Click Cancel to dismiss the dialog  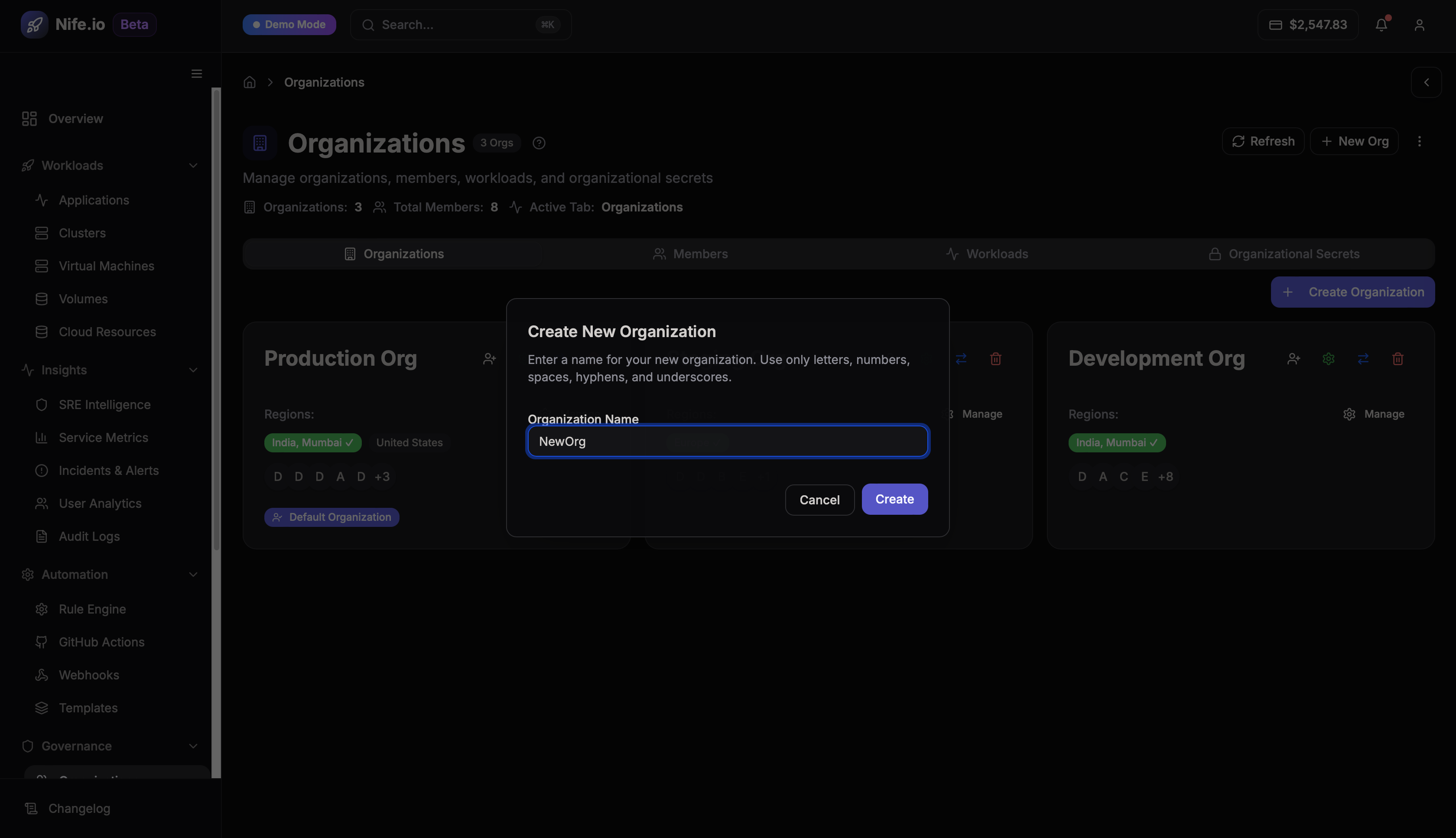819,500
